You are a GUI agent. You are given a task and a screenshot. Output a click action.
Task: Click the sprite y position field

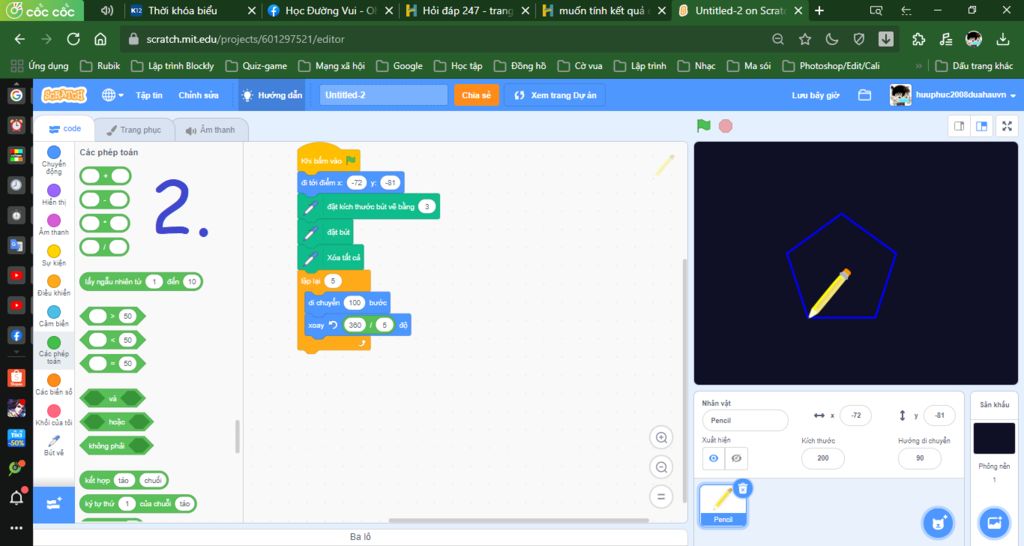click(x=939, y=415)
